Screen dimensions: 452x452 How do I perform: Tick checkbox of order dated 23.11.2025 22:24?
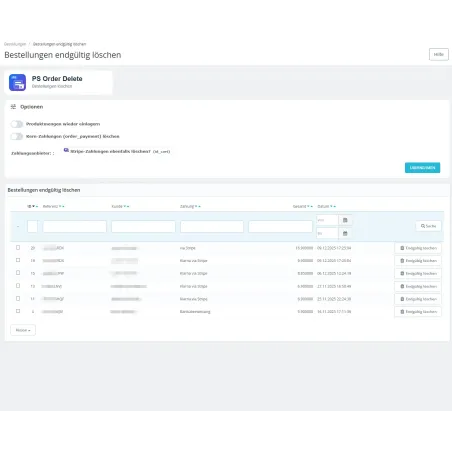[18, 299]
